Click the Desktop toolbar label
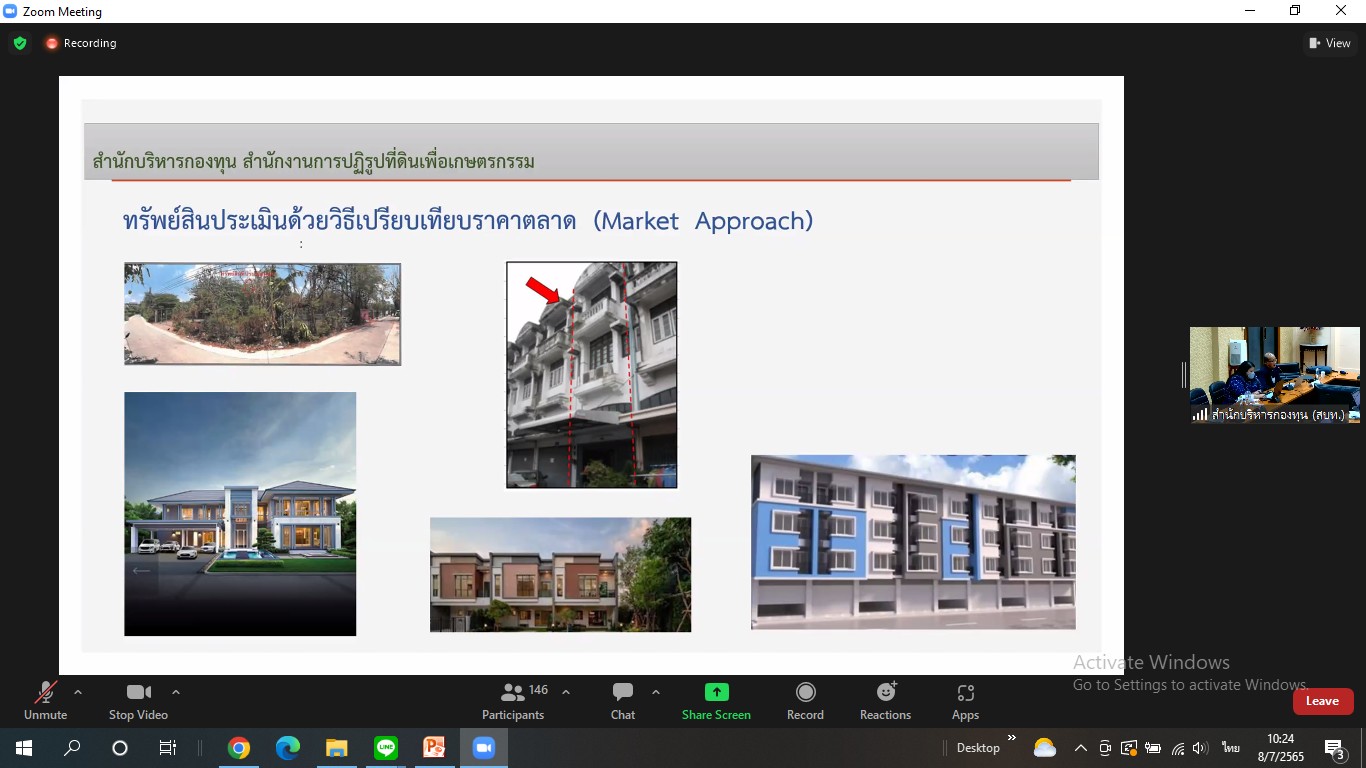The height and width of the screenshot is (768, 1366). 978,748
